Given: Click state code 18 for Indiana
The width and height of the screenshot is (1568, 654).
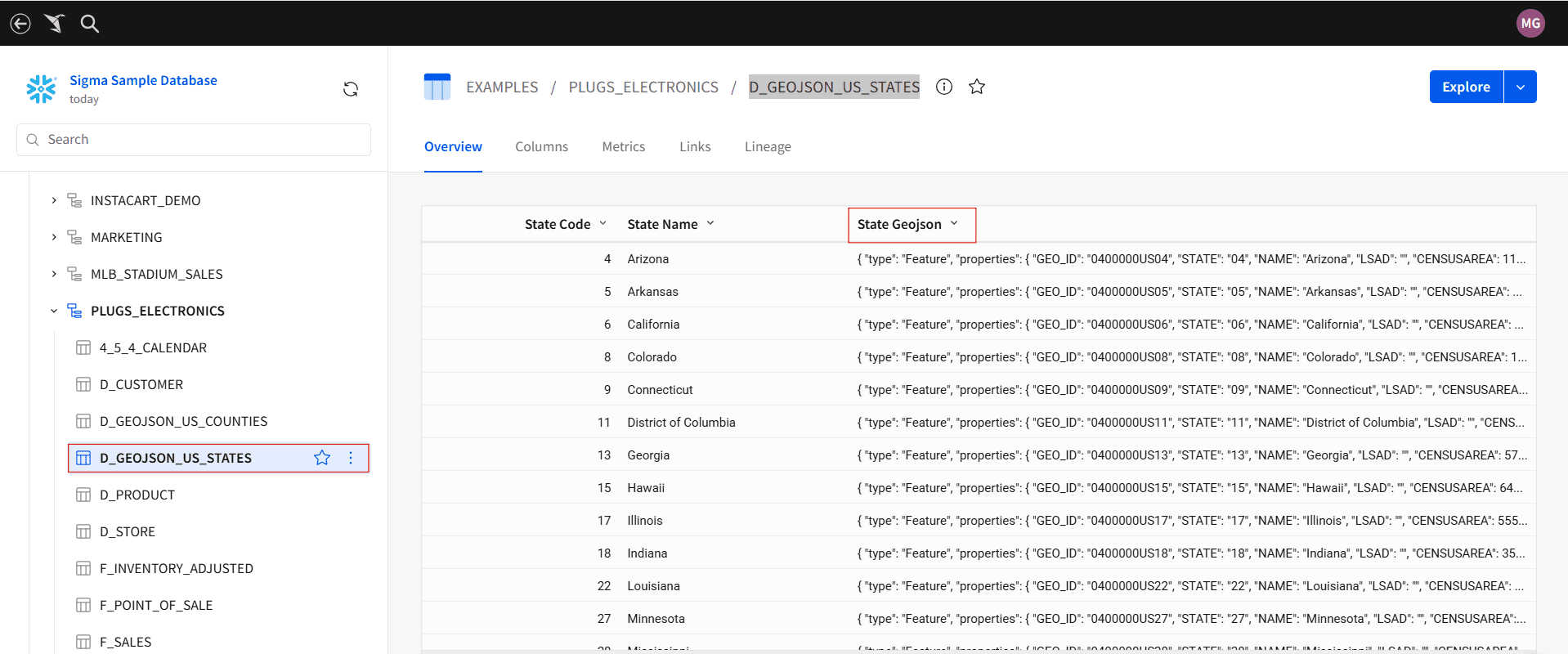Looking at the screenshot, I should pos(604,553).
